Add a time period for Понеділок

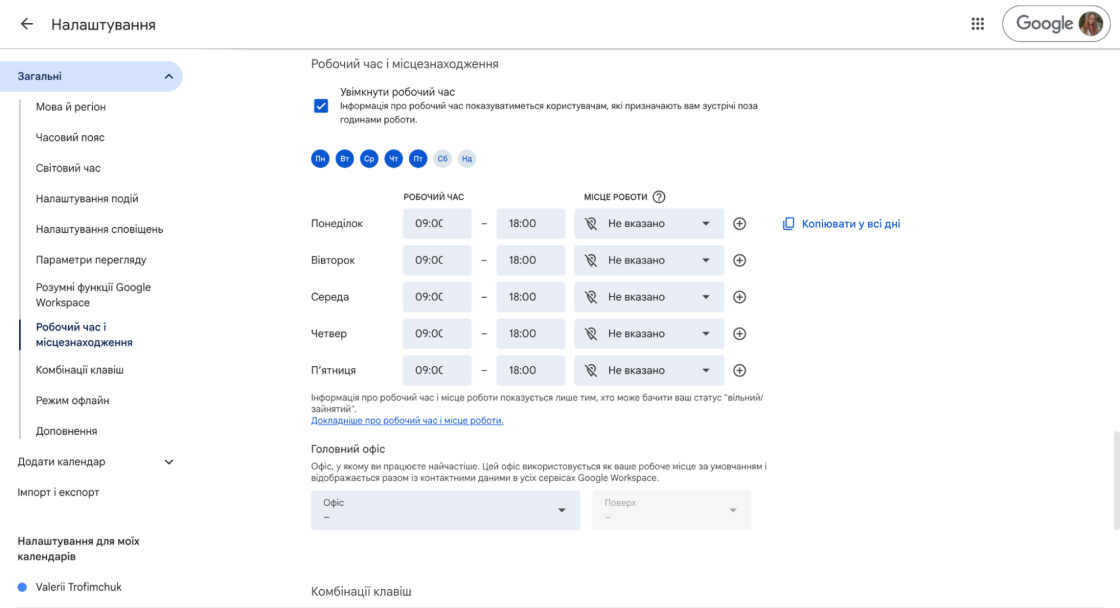click(739, 224)
